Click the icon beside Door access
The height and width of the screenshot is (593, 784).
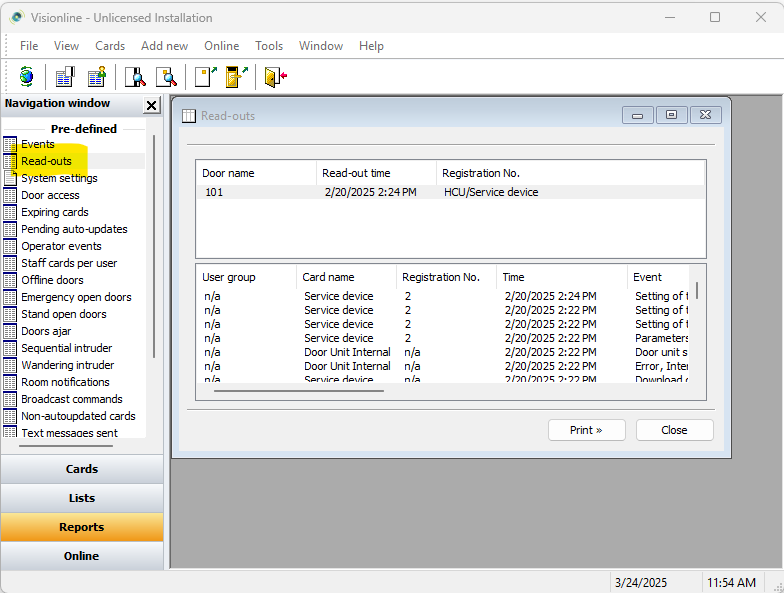[10, 195]
